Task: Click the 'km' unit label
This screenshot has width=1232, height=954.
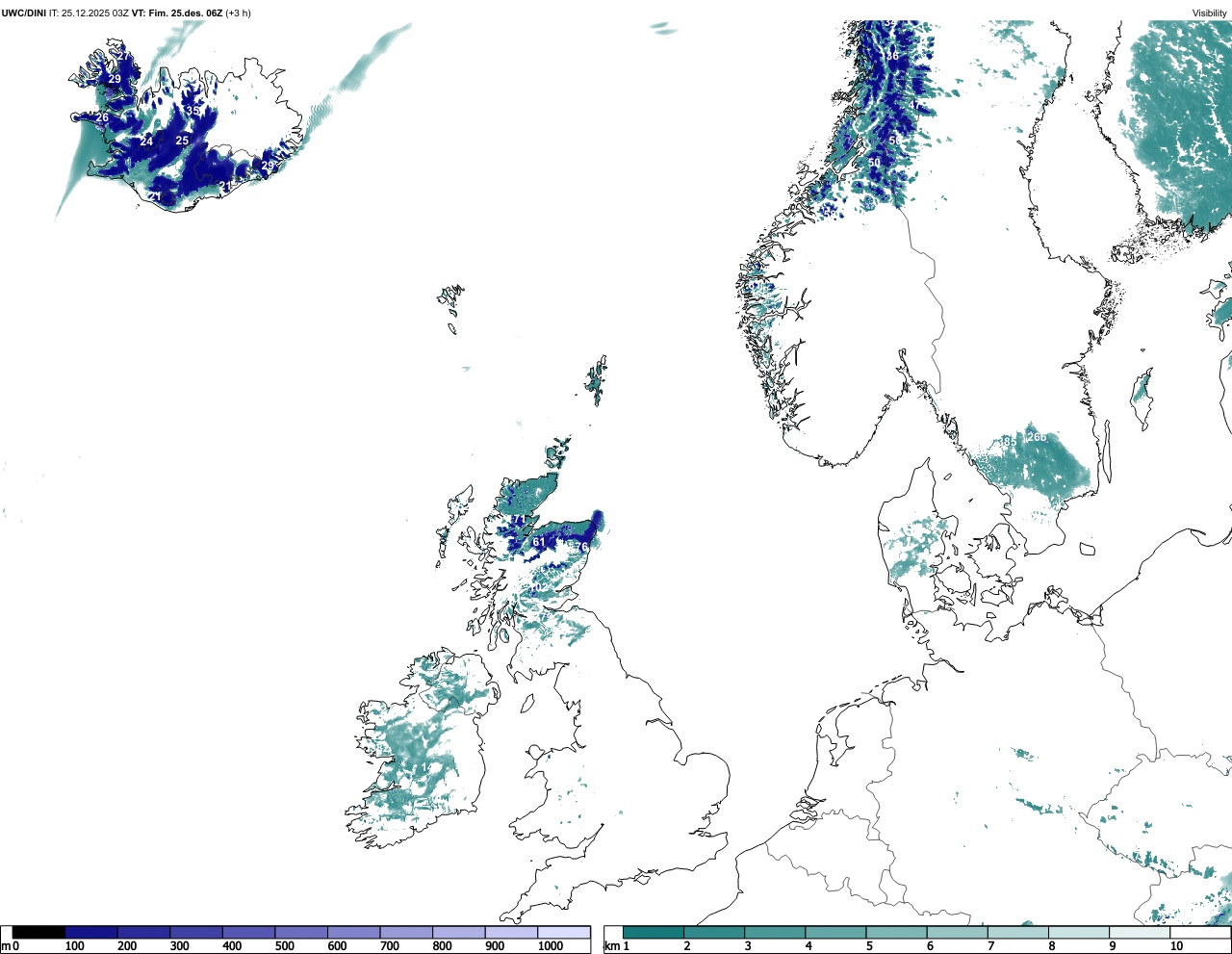Action: point(611,946)
